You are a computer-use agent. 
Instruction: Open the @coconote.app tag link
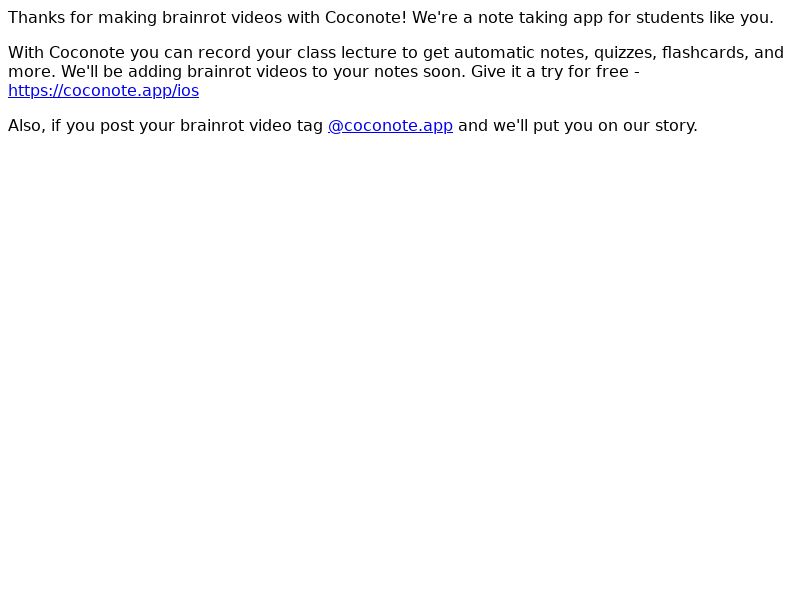coord(390,126)
